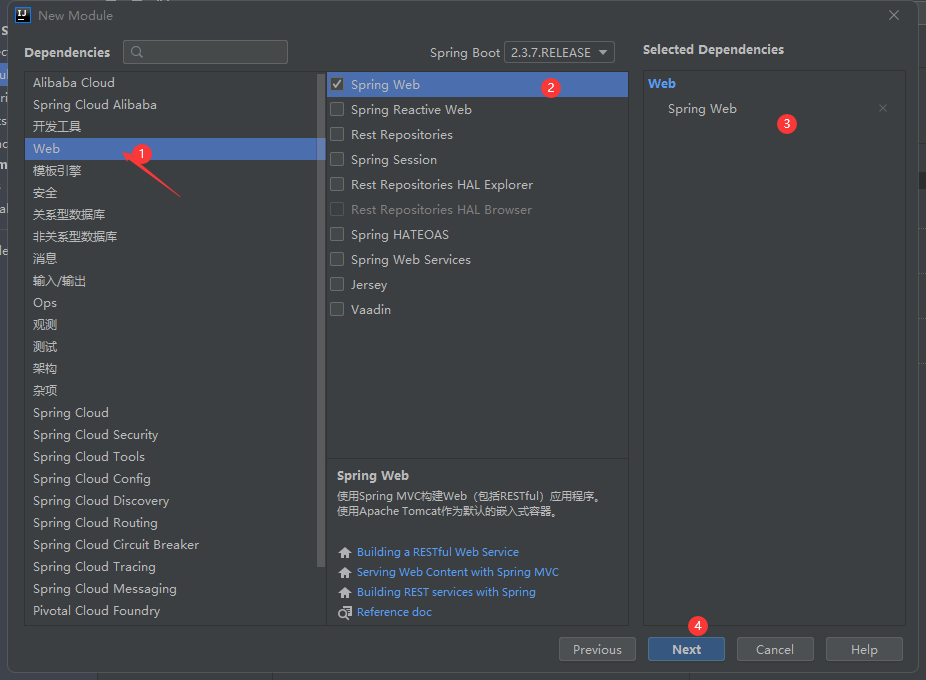Choose the 模板引擎 category
The height and width of the screenshot is (680, 926).
click(x=171, y=171)
